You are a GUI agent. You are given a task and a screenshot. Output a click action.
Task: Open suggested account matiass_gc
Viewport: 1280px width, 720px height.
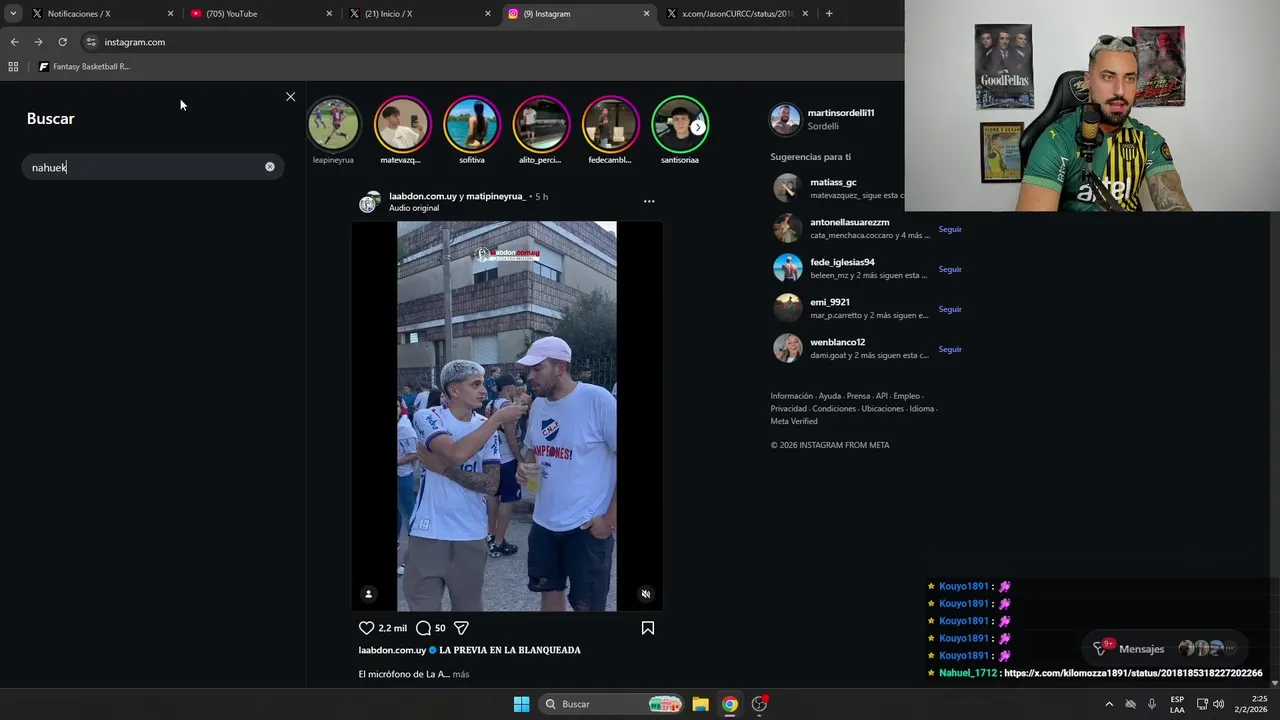pyautogui.click(x=833, y=182)
